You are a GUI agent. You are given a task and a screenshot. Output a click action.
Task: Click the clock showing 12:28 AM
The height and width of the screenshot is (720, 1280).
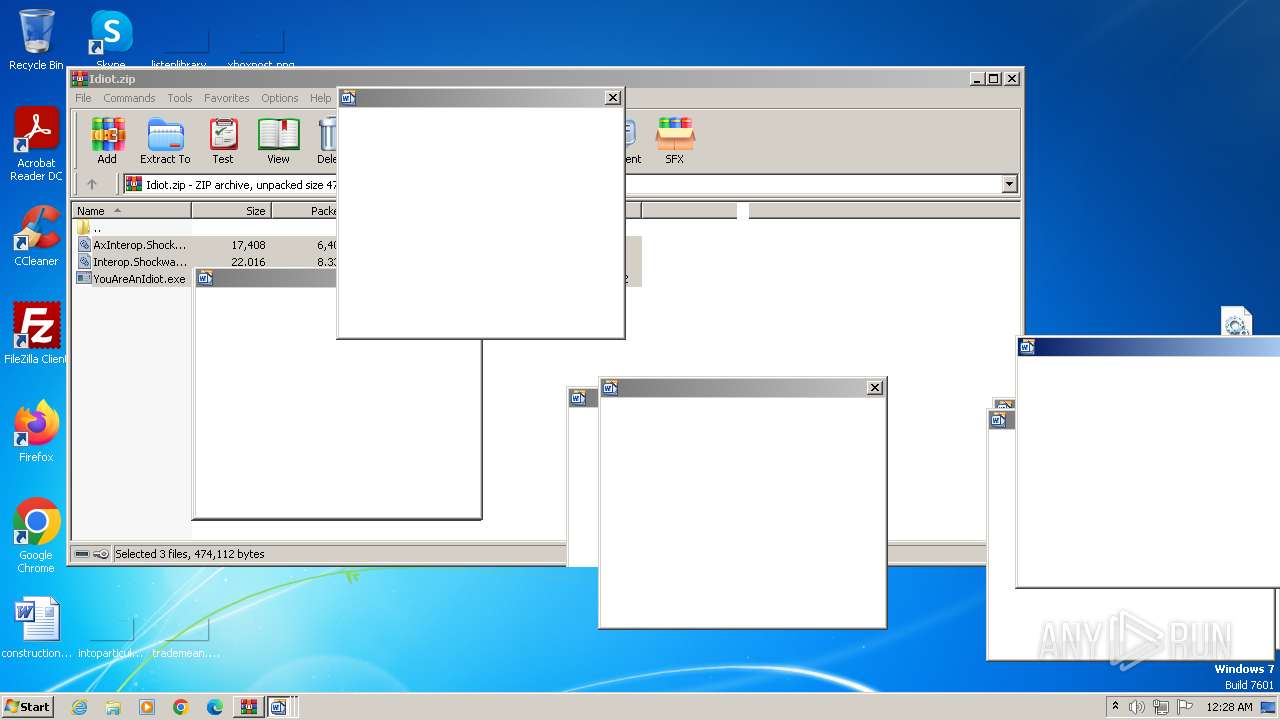pyautogui.click(x=1229, y=707)
